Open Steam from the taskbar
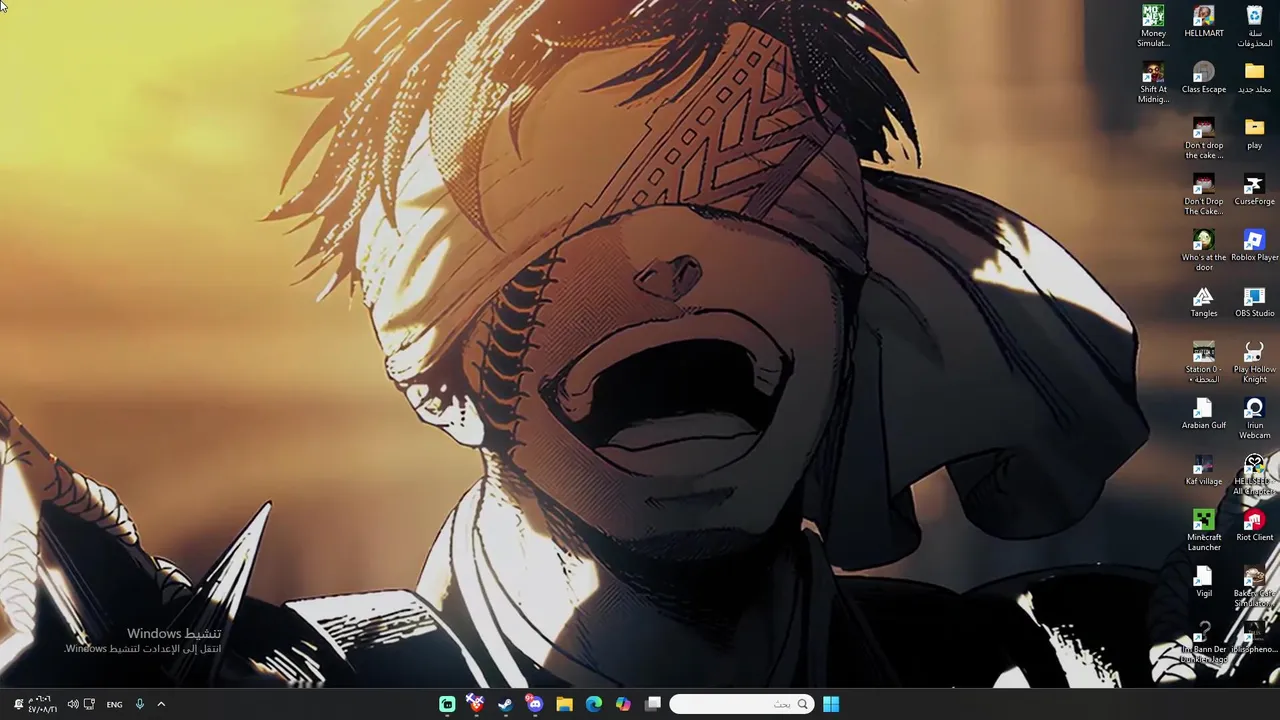 [x=505, y=704]
